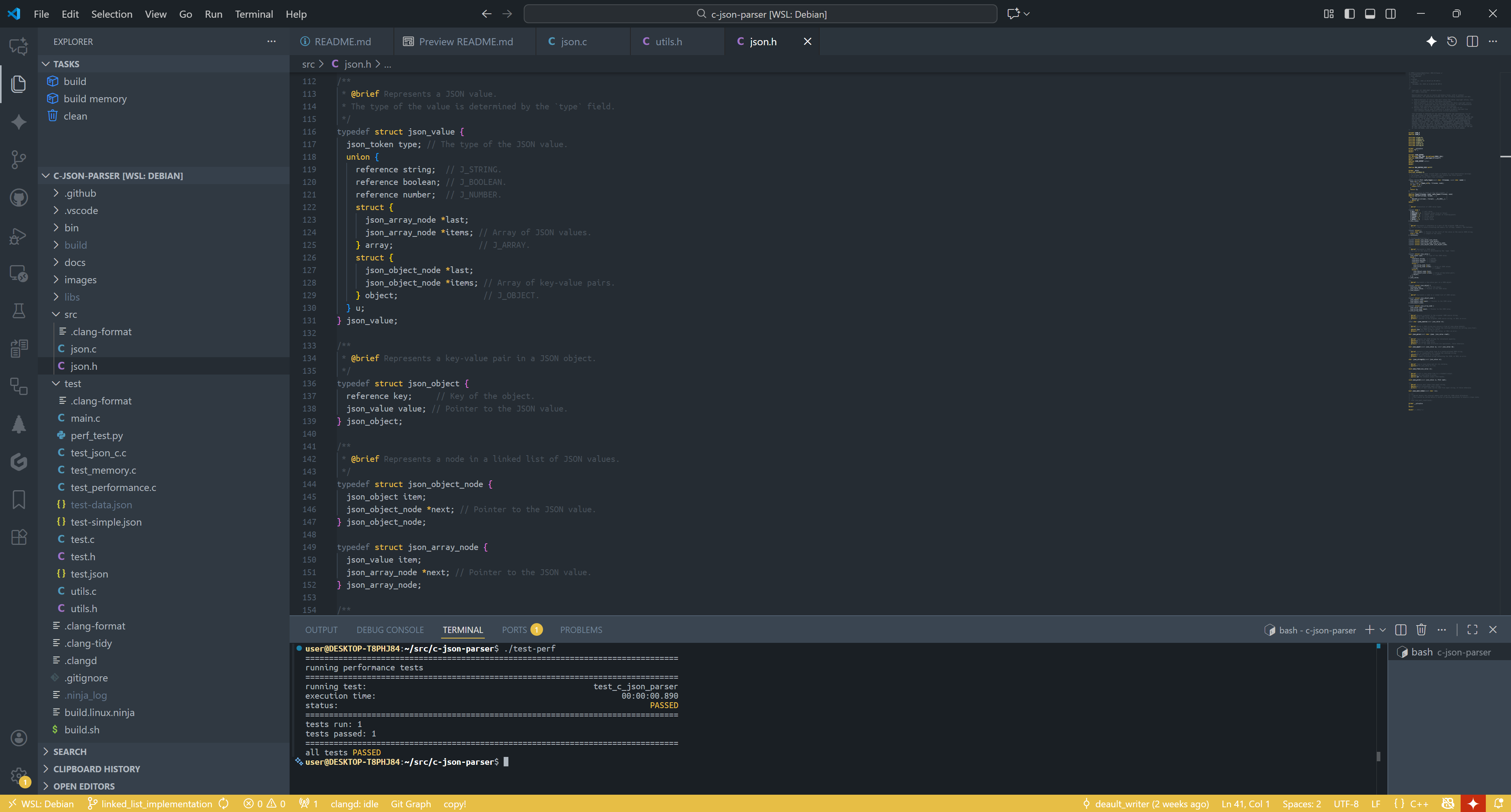Viewport: 1511px width, 812px height.
Task: Click the WSL: Debian remote indicator
Action: point(41,804)
